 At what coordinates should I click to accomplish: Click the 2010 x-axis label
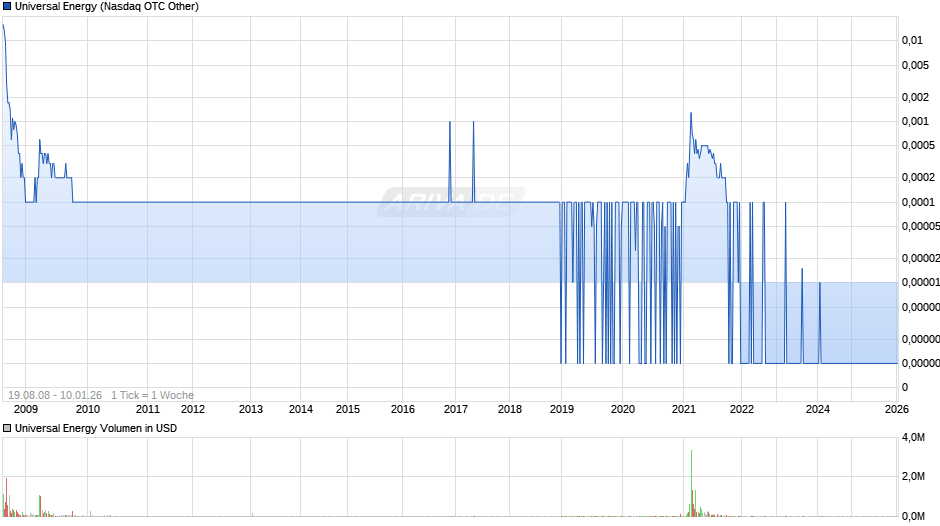pos(88,409)
